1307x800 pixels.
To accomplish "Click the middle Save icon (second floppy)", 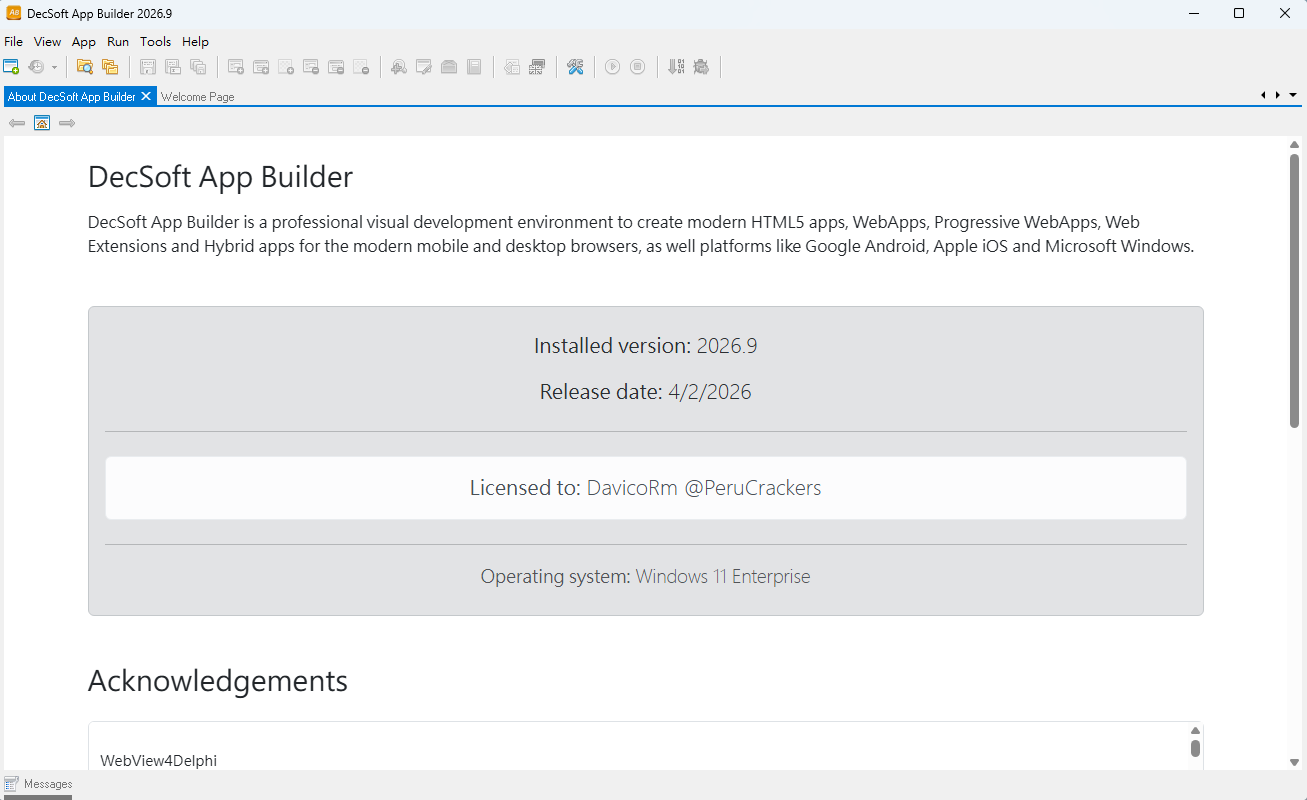I will click(x=173, y=67).
